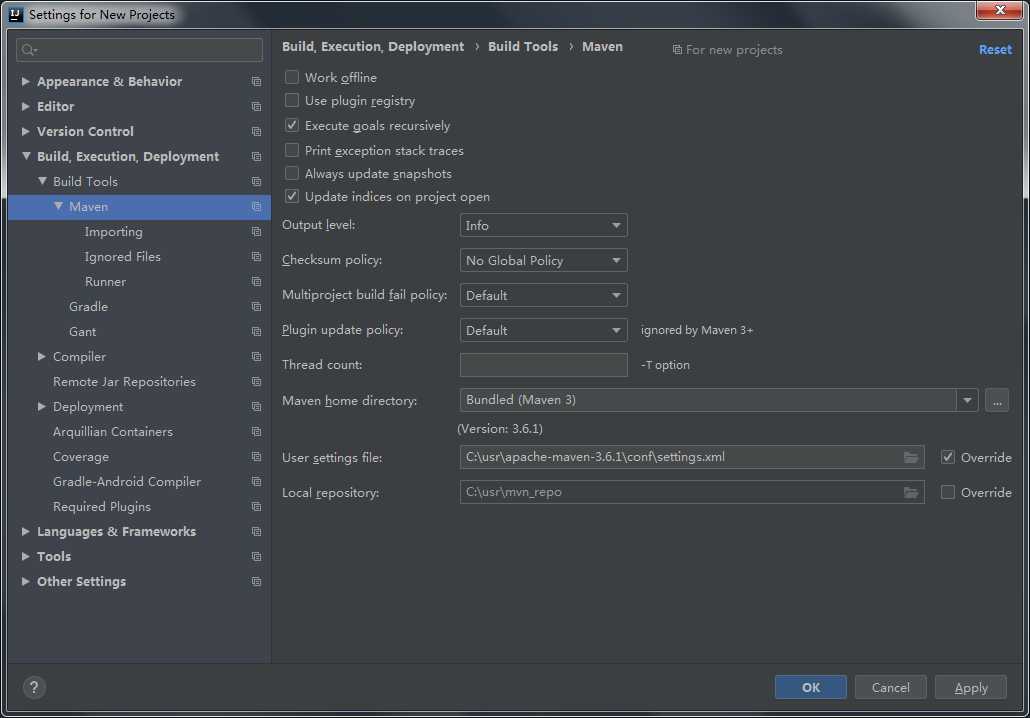Open help with the question mark icon

point(34,687)
